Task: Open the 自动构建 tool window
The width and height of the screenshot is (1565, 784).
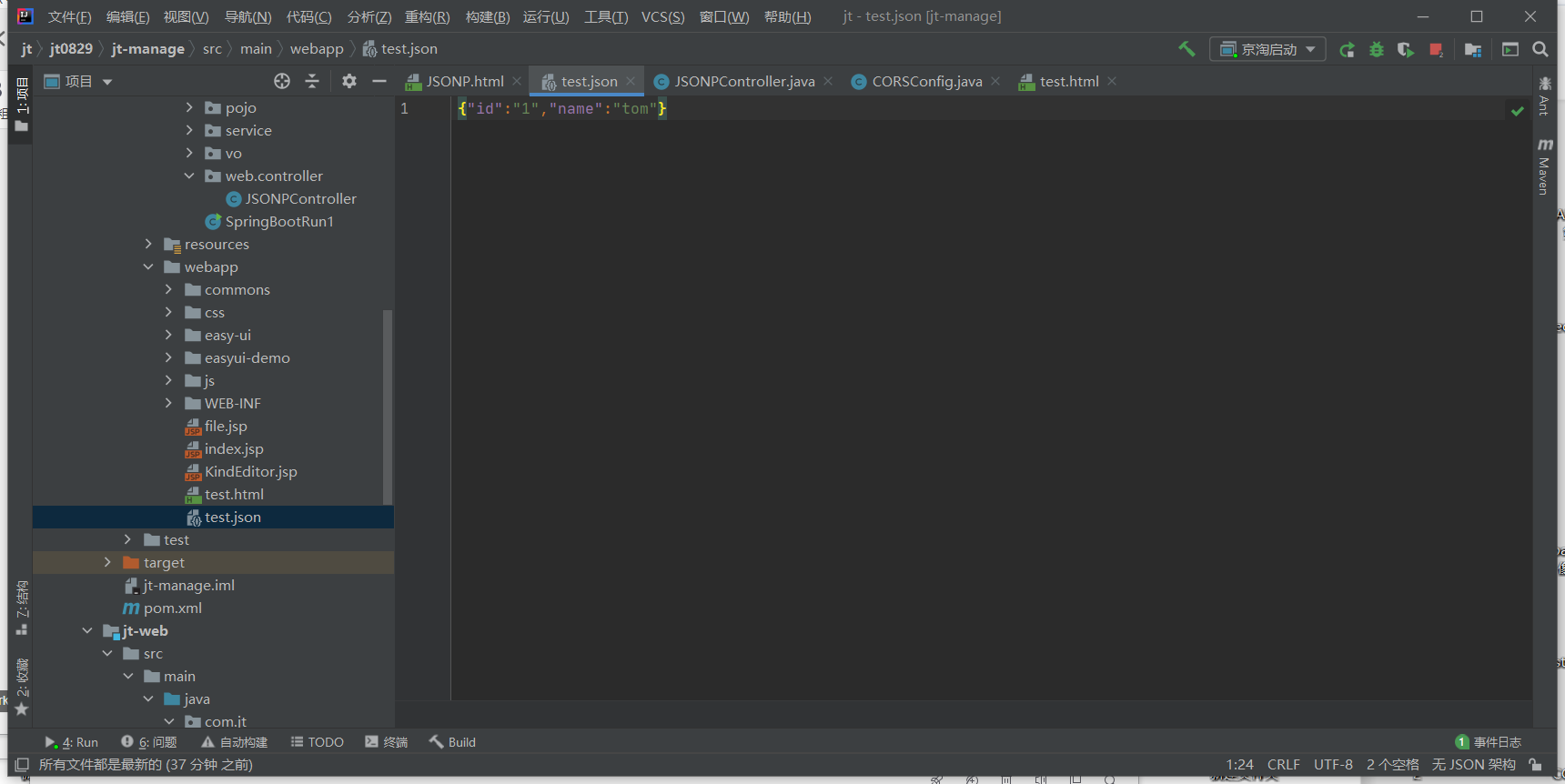Action: pos(235,742)
